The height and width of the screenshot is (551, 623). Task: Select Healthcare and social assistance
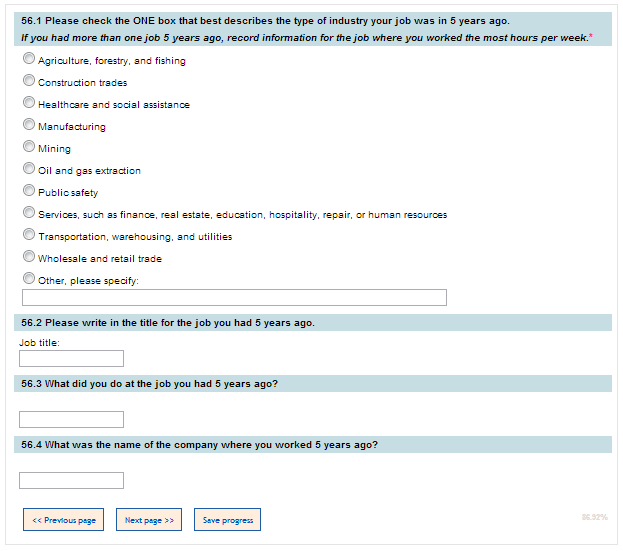29,103
